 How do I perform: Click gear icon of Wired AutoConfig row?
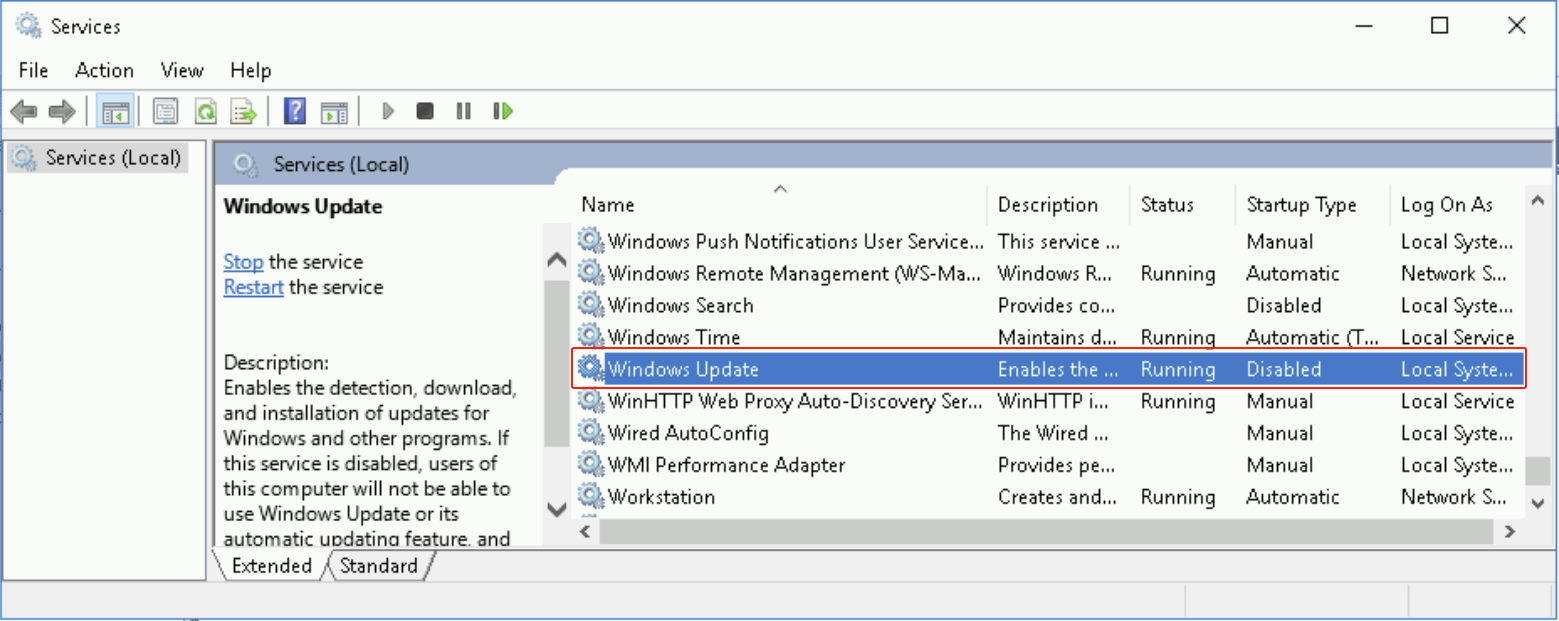pyautogui.click(x=591, y=433)
